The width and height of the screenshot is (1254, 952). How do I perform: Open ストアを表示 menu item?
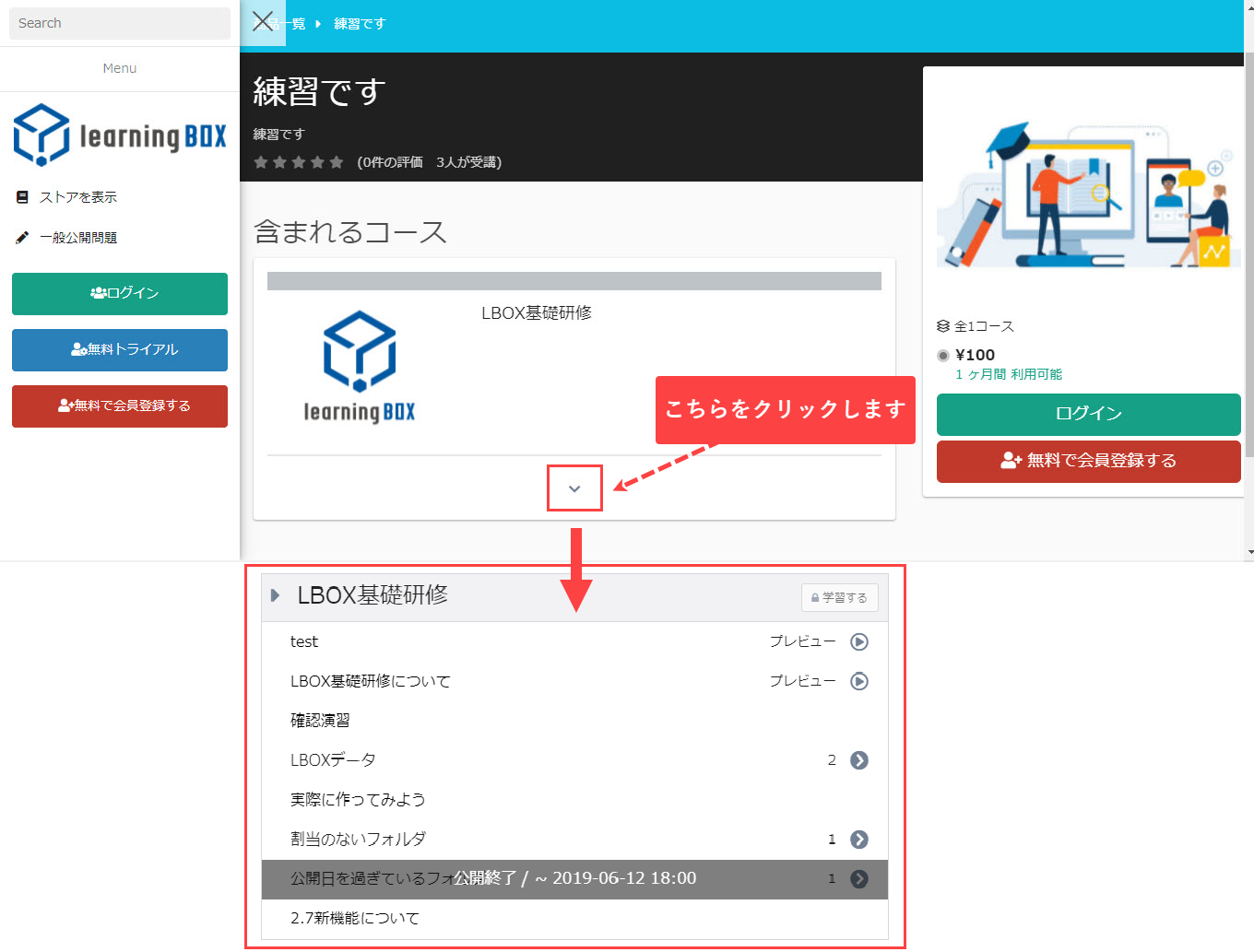[77, 197]
